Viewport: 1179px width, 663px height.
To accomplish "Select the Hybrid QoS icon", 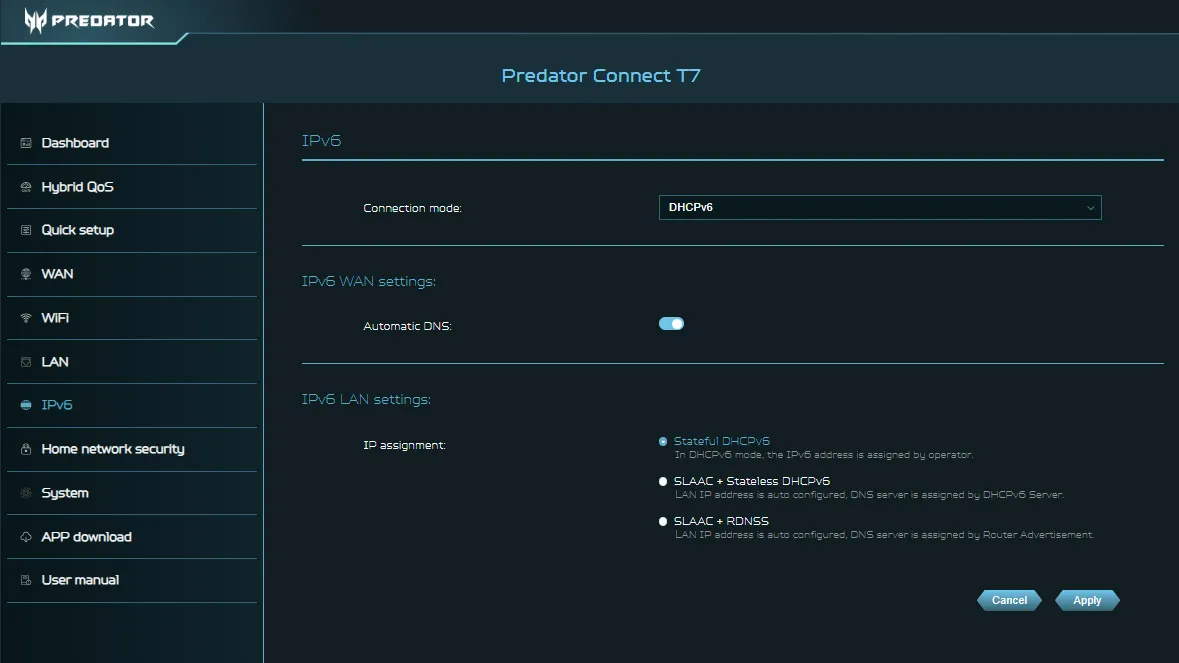I will pos(25,187).
